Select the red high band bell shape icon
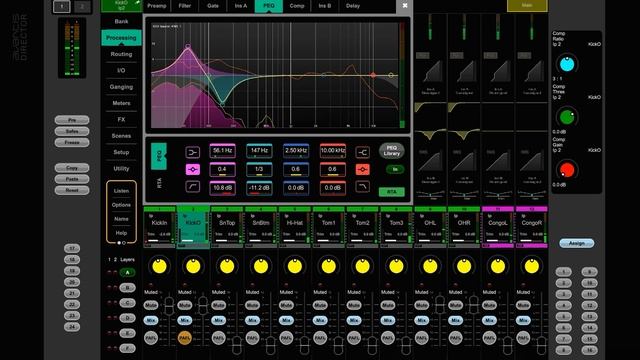The height and width of the screenshot is (360, 640). tap(362, 169)
